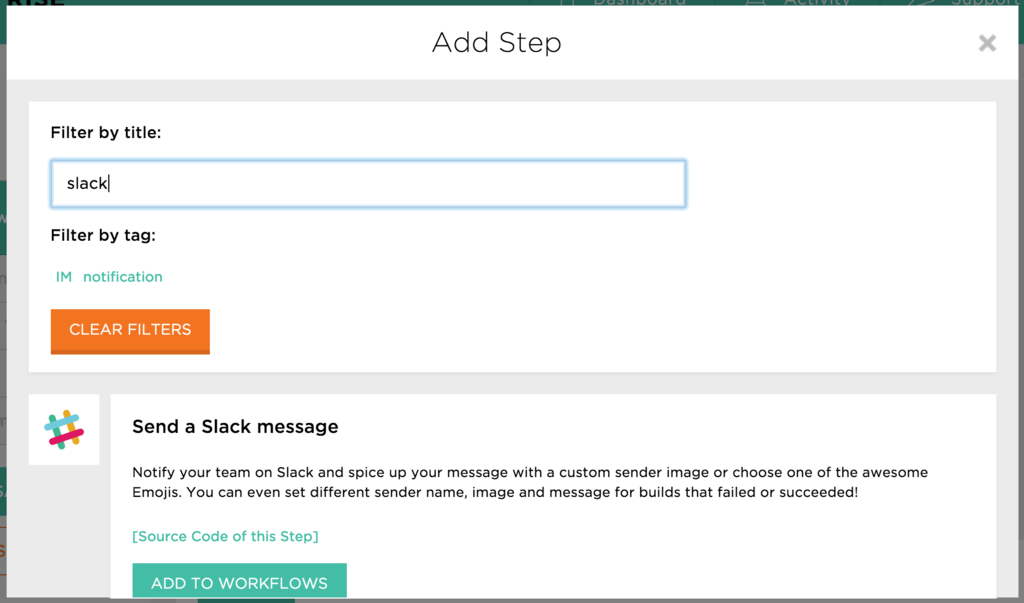The width and height of the screenshot is (1024, 603).
Task: Open Source Code of this Step link
Action: 225,536
